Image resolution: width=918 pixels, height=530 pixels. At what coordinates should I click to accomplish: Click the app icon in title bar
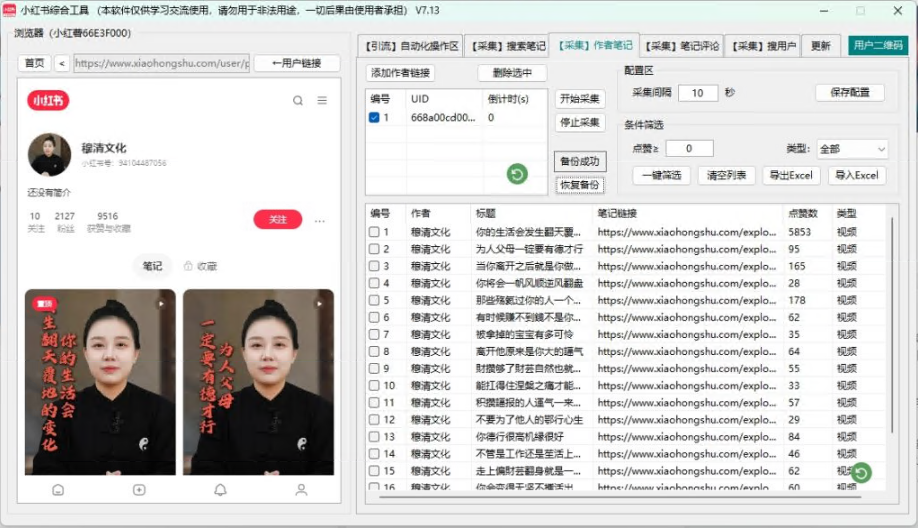(x=9, y=10)
